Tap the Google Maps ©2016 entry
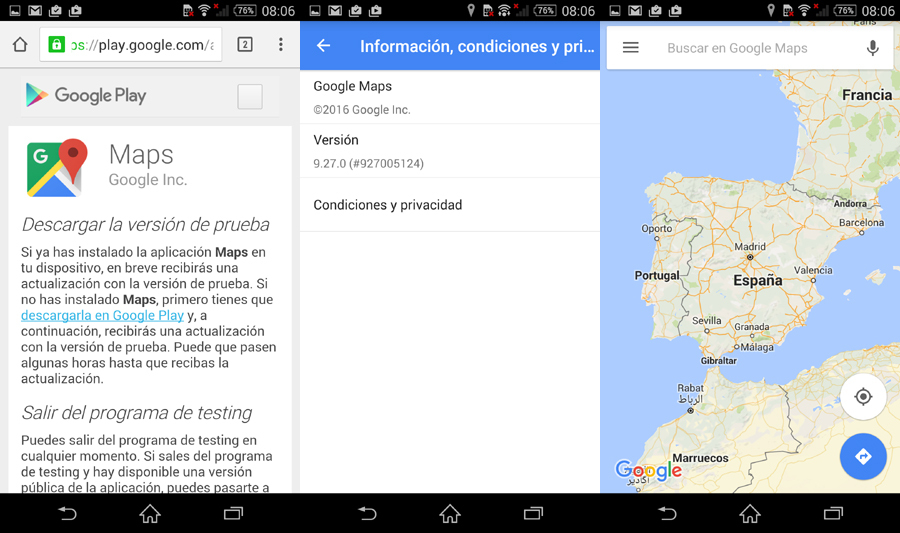The image size is (900, 533). (450, 97)
